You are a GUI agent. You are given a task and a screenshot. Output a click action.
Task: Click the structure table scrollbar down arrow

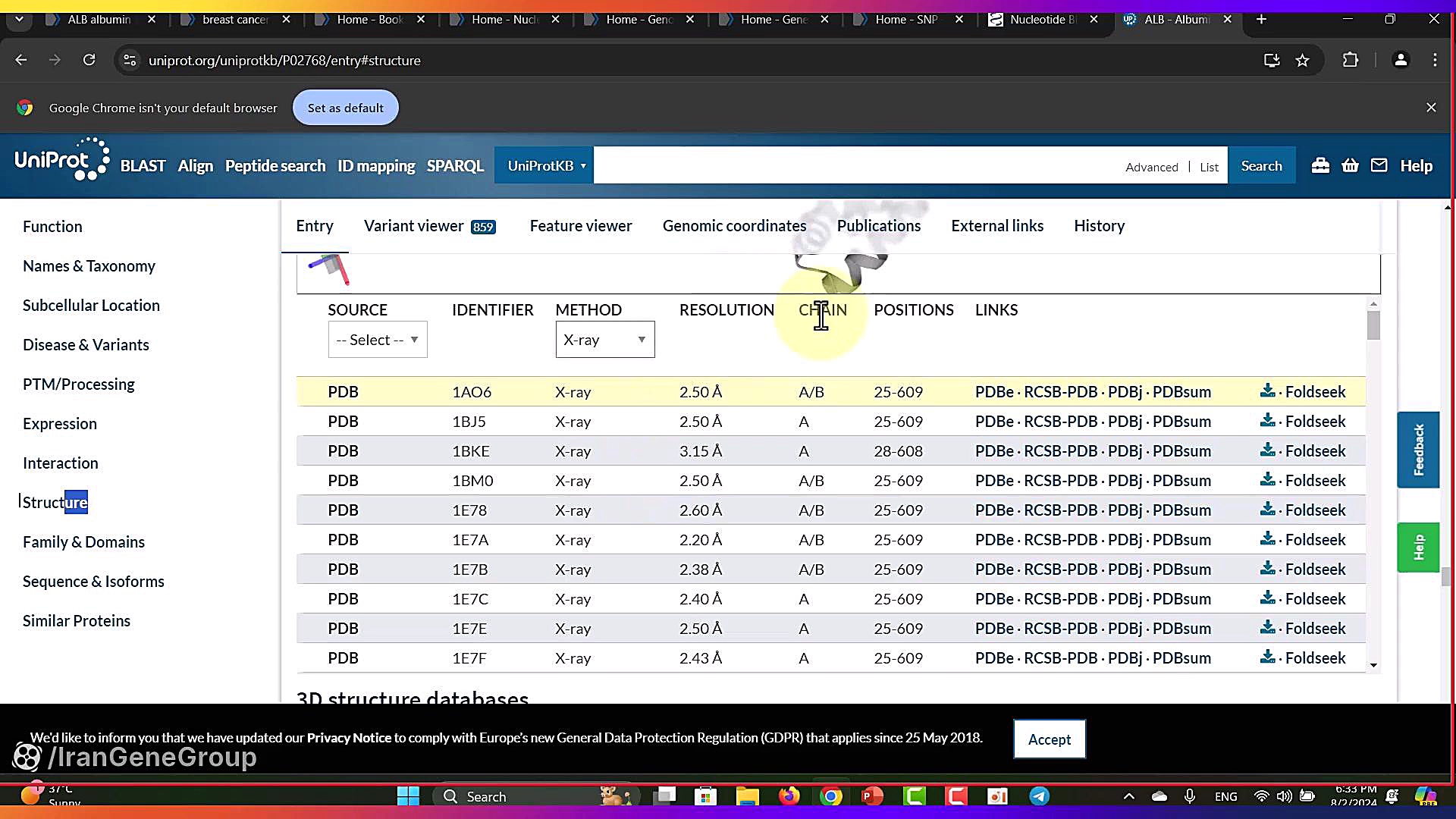[x=1373, y=666]
